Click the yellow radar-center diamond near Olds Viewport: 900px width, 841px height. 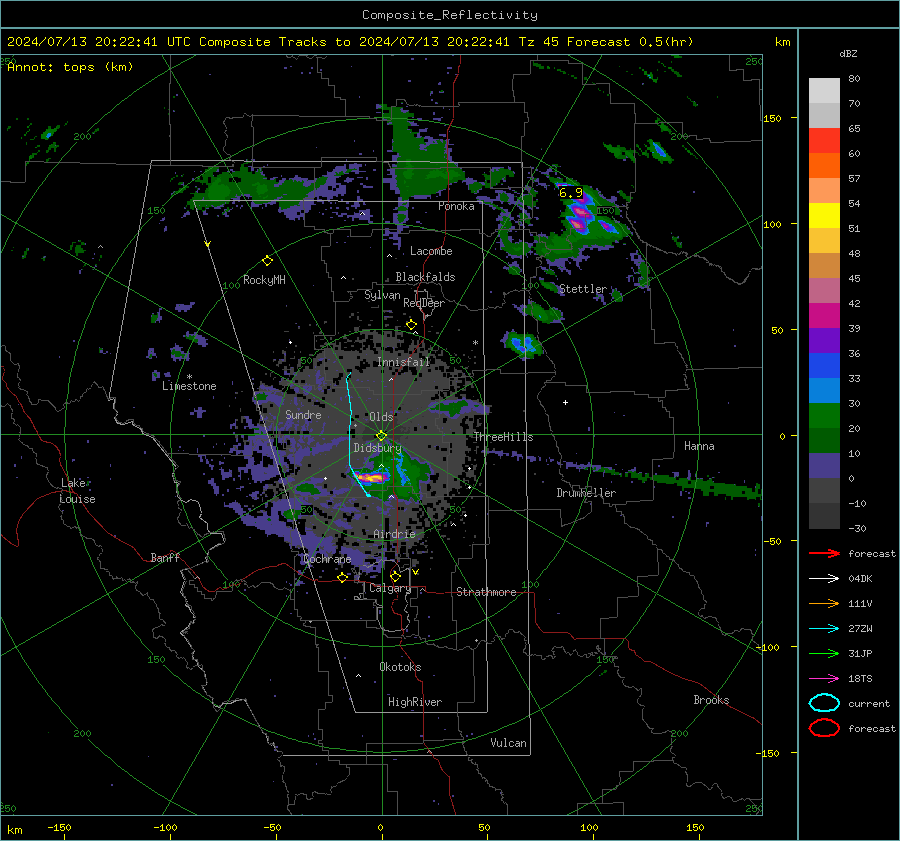[382, 436]
